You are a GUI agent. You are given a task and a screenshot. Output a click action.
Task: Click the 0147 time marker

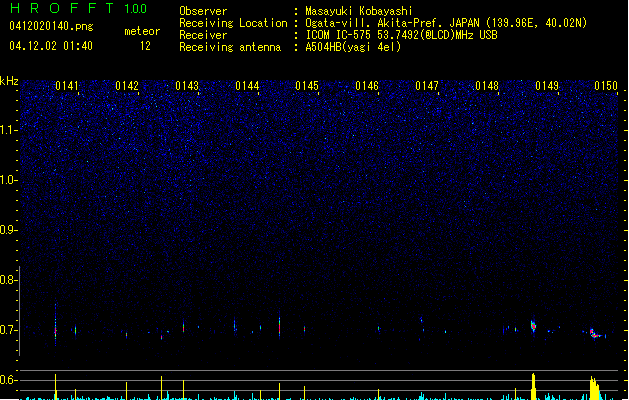click(x=427, y=86)
